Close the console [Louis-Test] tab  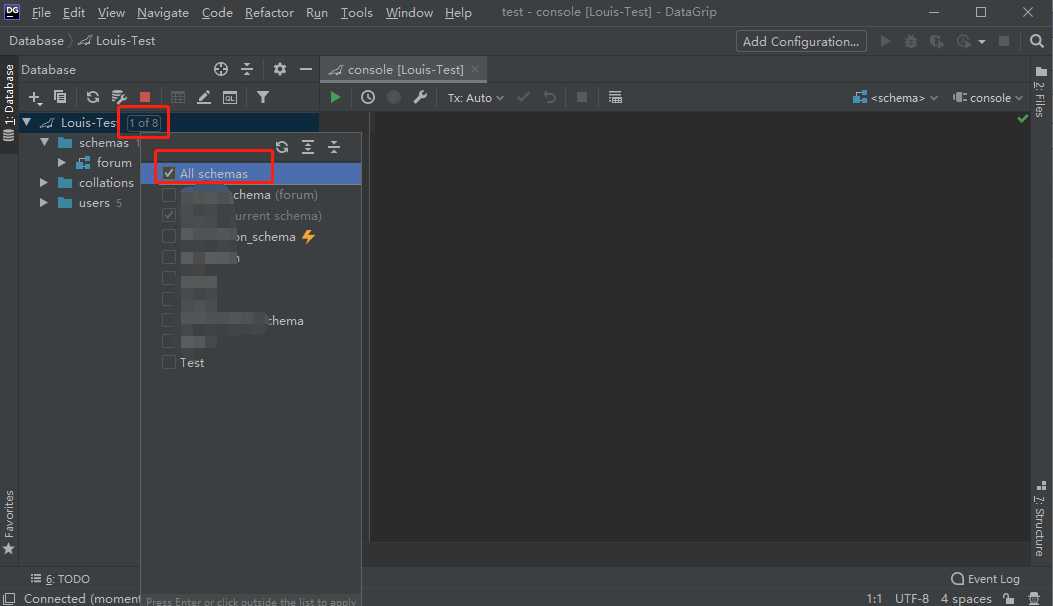pos(475,69)
